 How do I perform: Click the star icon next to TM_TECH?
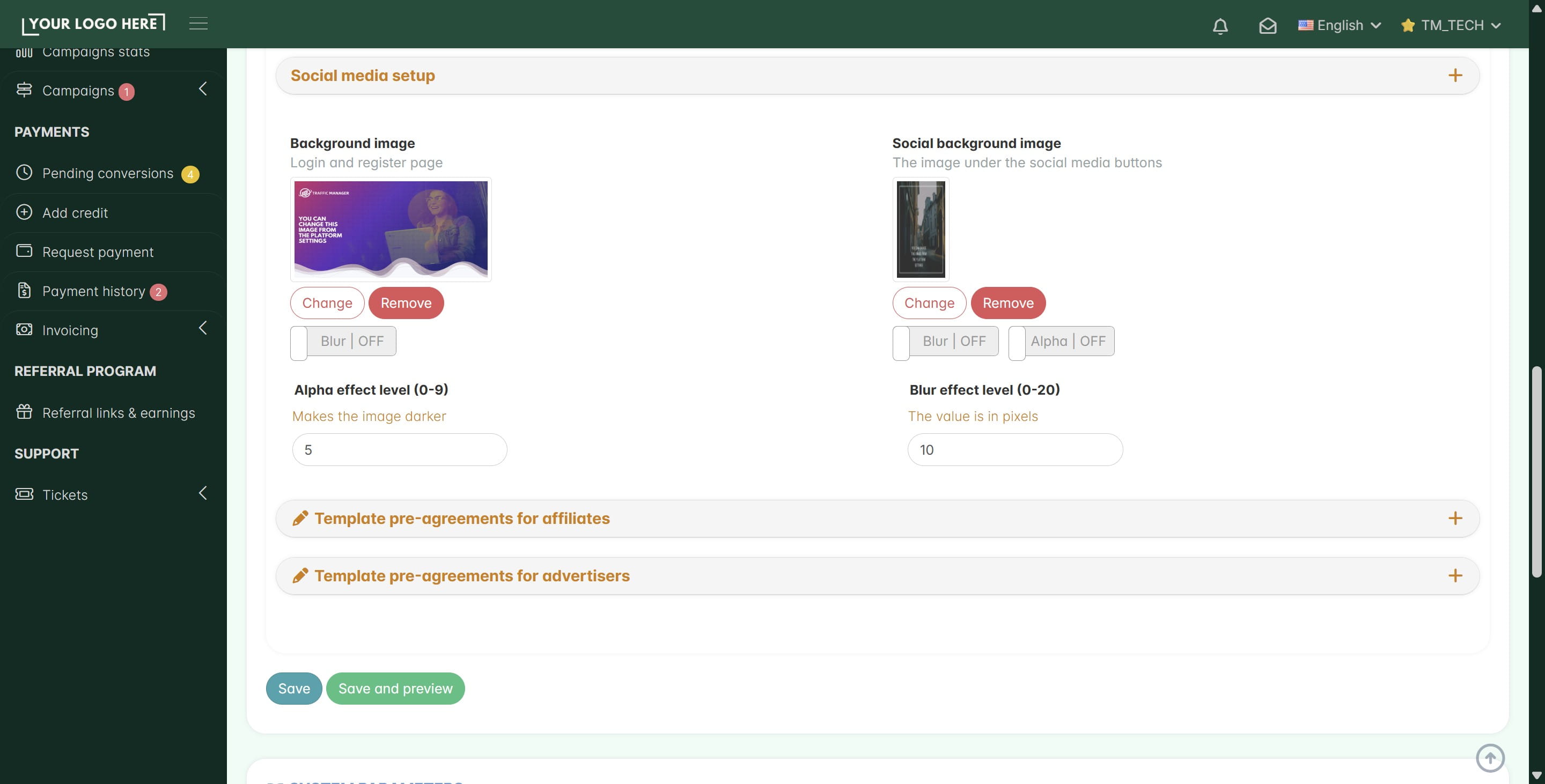pyautogui.click(x=1408, y=25)
